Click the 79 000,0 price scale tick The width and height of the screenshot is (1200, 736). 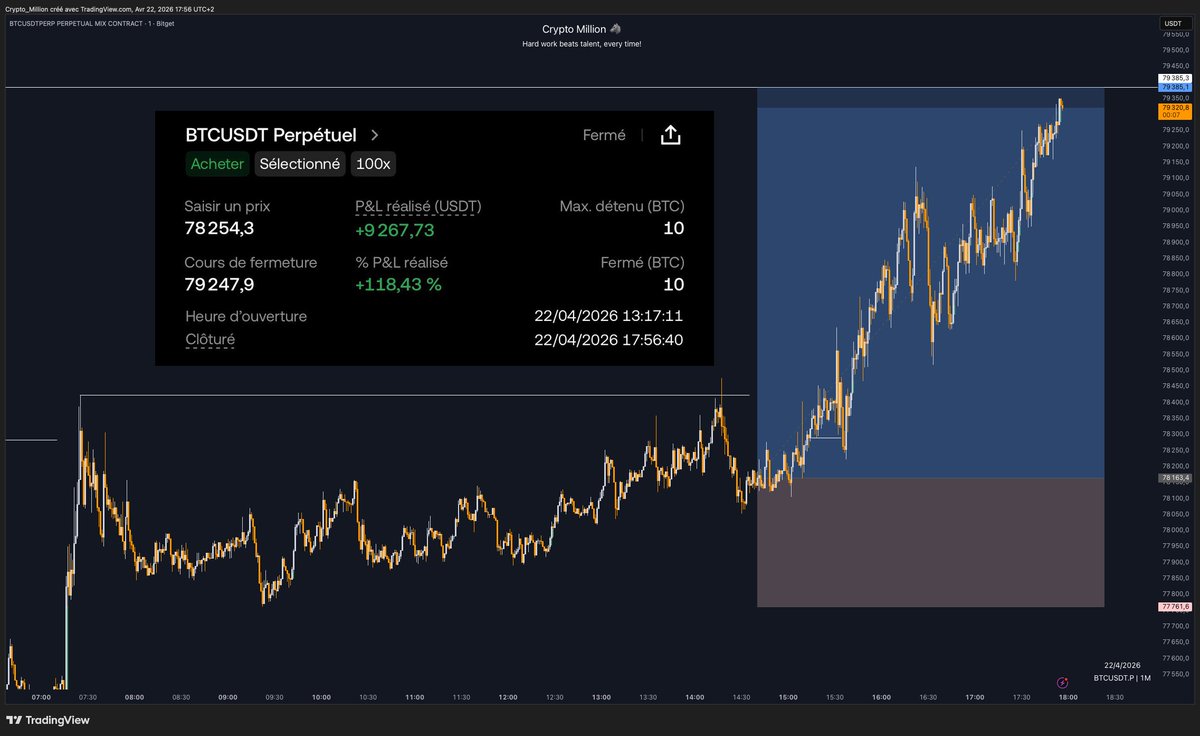tap(1174, 210)
